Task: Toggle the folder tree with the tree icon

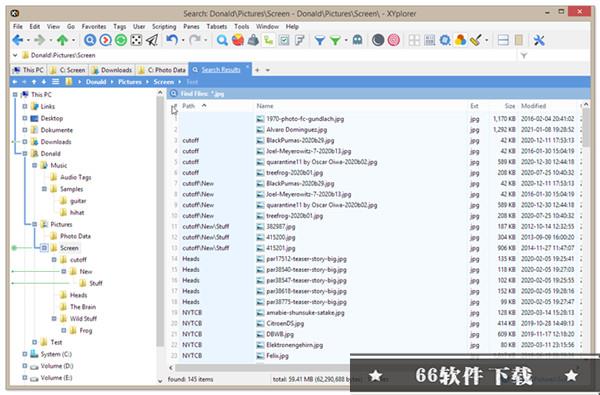Action: pyautogui.click(x=269, y=40)
